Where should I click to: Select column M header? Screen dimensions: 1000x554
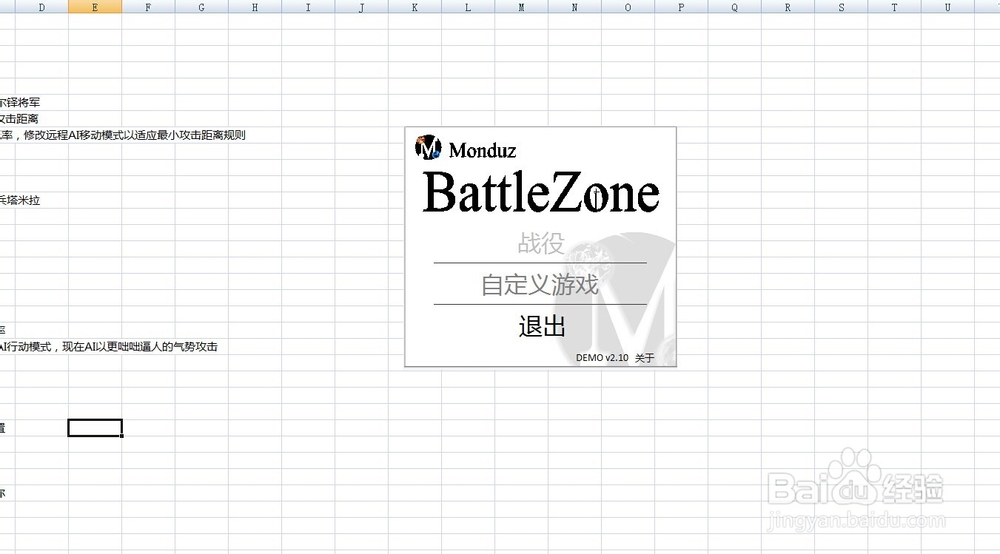point(521,7)
